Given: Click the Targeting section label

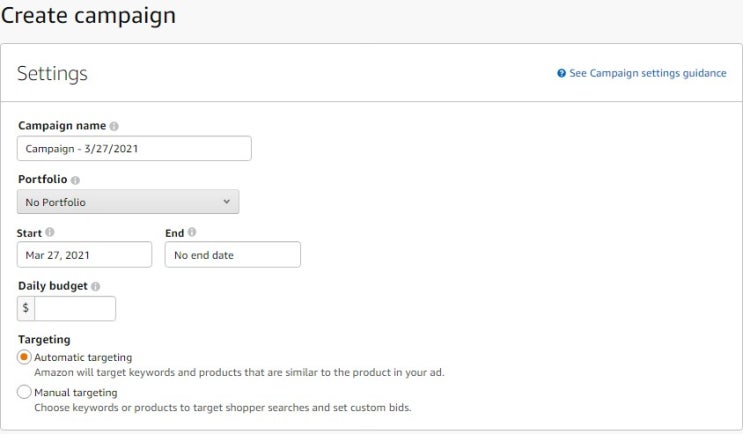Looking at the screenshot, I should pos(44,340).
